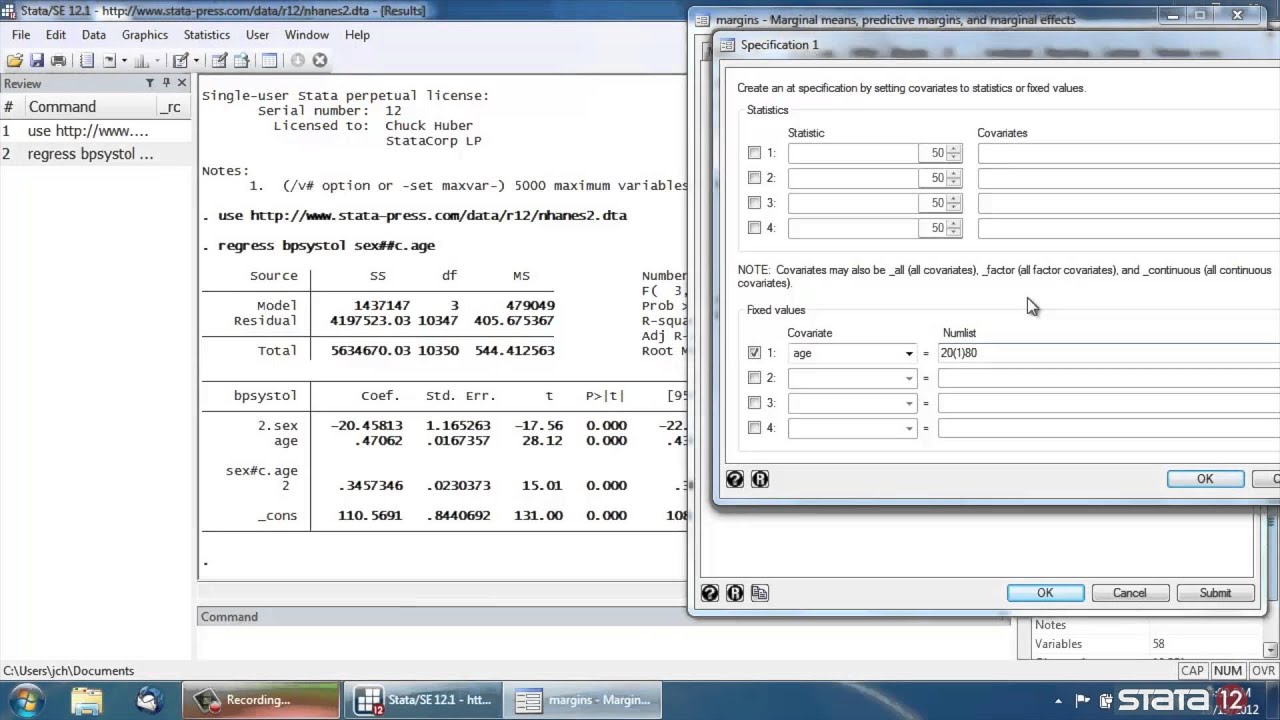Uncheck Fixed values row 1 checkbox (age)

[x=755, y=353]
